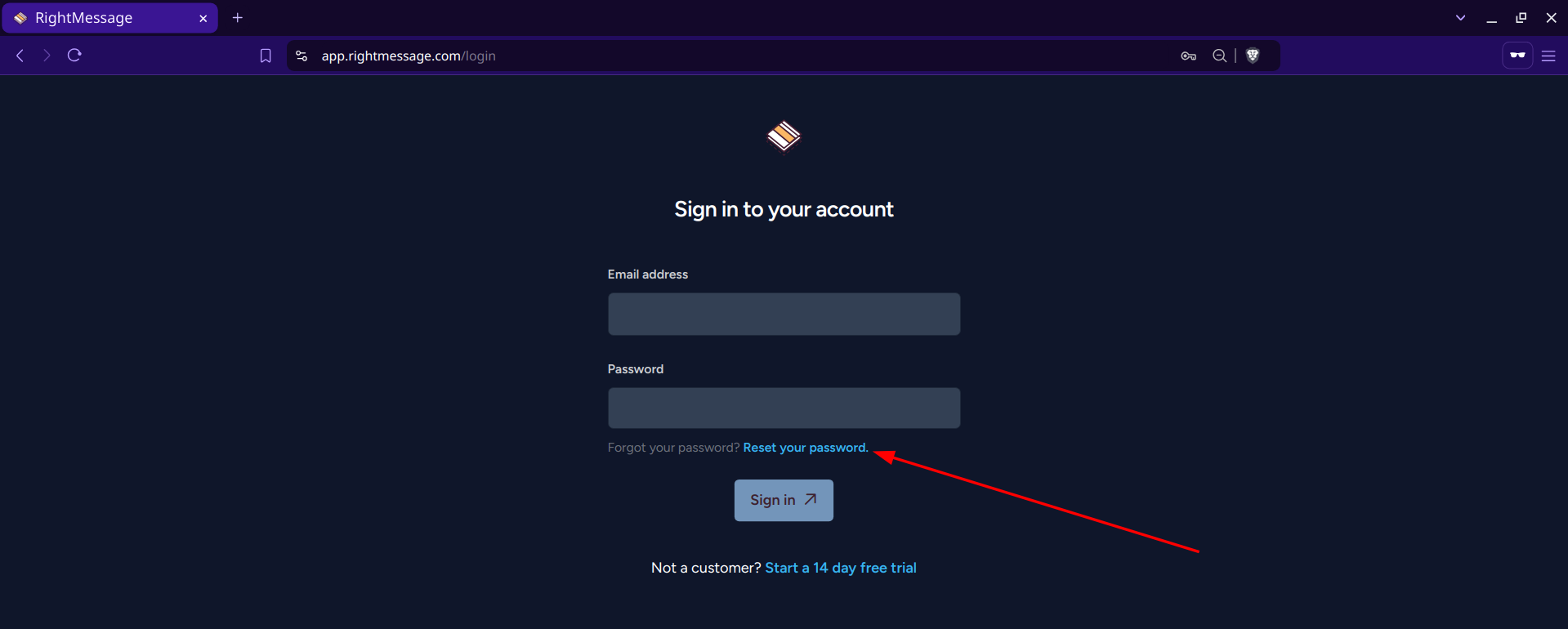Open the Brave Shields icon
Image resolution: width=1568 pixels, height=629 pixels.
(x=1253, y=56)
